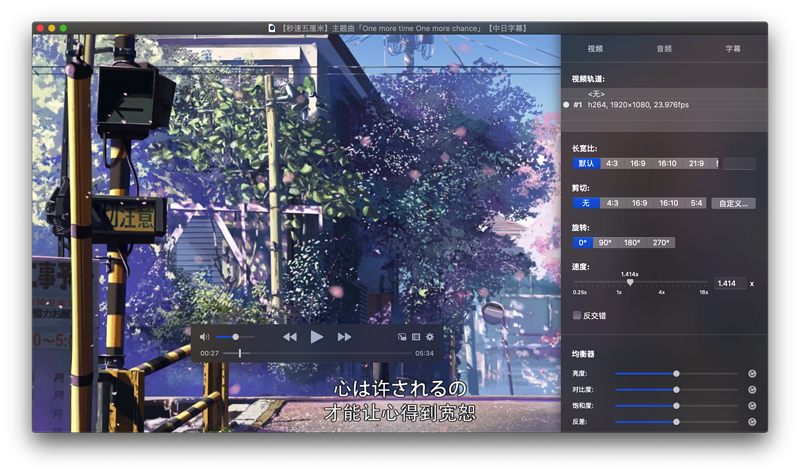Toggle picture-in-picture mode icon
The image size is (800, 475).
pyautogui.click(x=402, y=337)
